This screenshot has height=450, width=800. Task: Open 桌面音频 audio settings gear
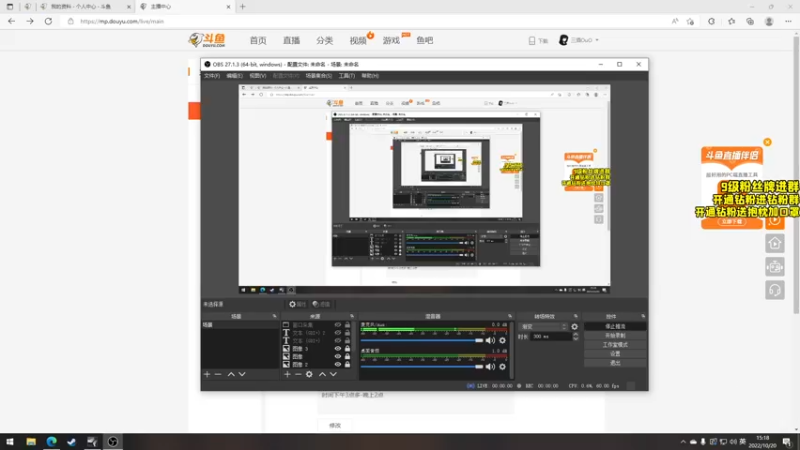pyautogui.click(x=503, y=367)
